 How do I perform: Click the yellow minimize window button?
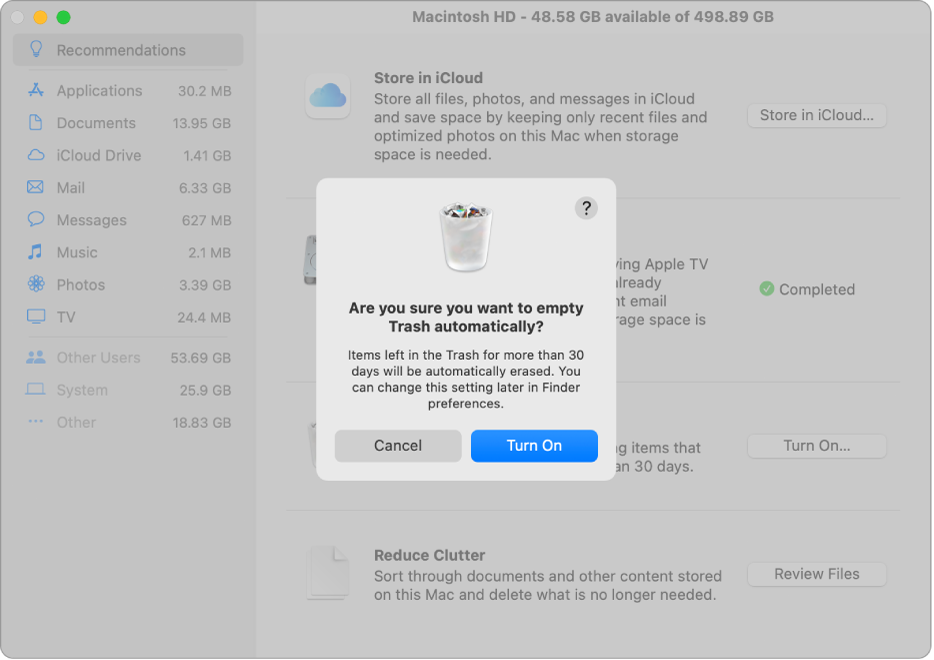40,17
